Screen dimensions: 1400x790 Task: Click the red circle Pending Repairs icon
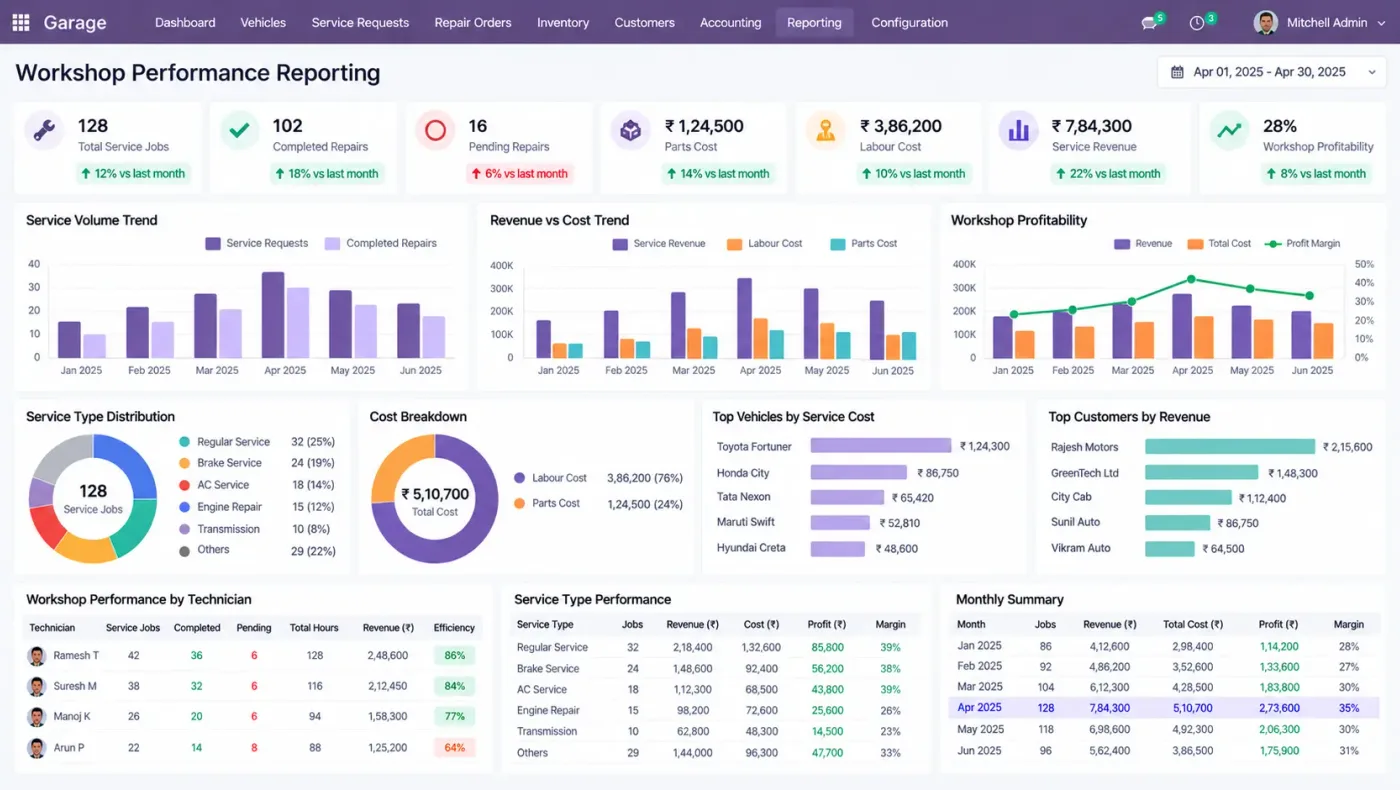(x=435, y=131)
